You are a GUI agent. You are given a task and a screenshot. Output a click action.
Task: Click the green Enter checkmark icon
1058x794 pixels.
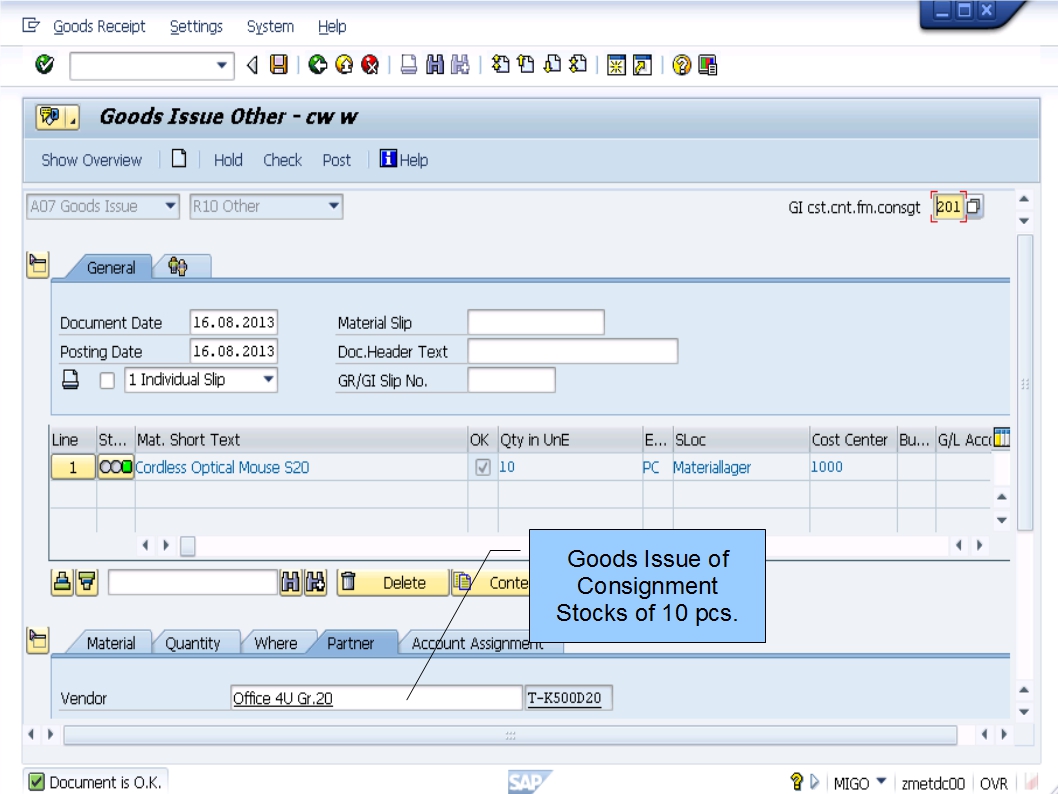tap(45, 65)
